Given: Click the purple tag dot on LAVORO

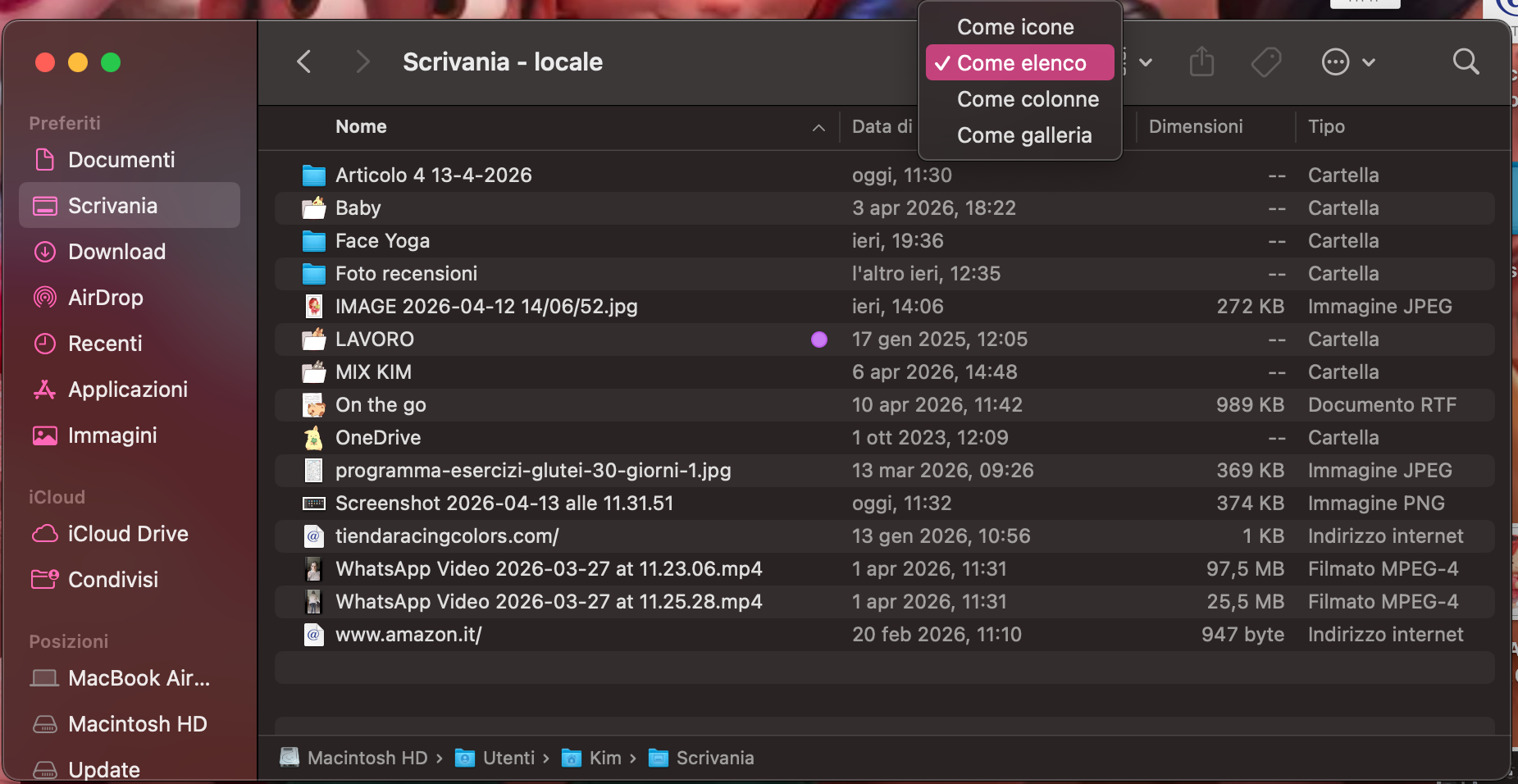Looking at the screenshot, I should [x=818, y=339].
